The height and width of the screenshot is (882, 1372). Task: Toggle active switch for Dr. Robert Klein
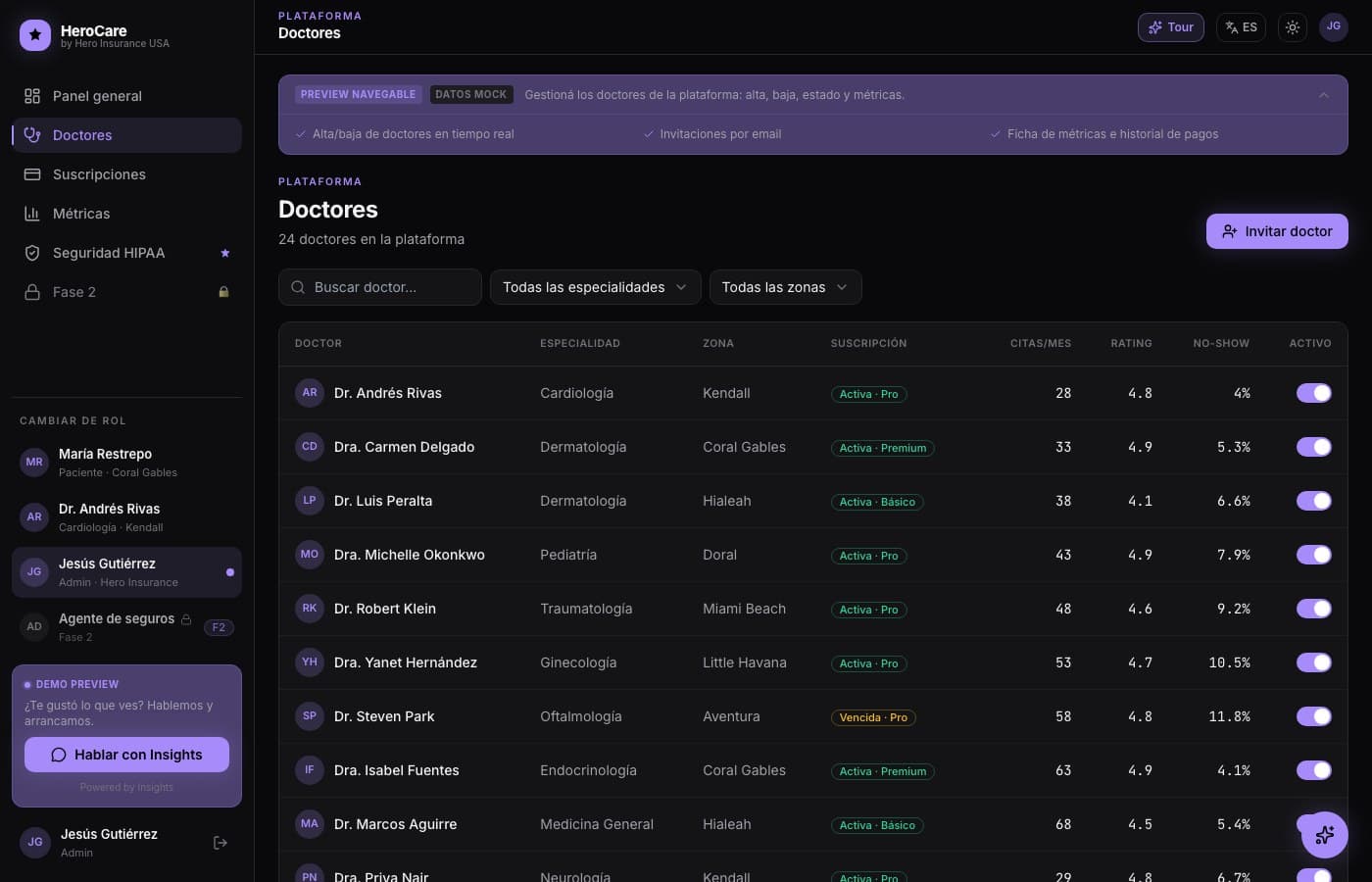[1314, 609]
